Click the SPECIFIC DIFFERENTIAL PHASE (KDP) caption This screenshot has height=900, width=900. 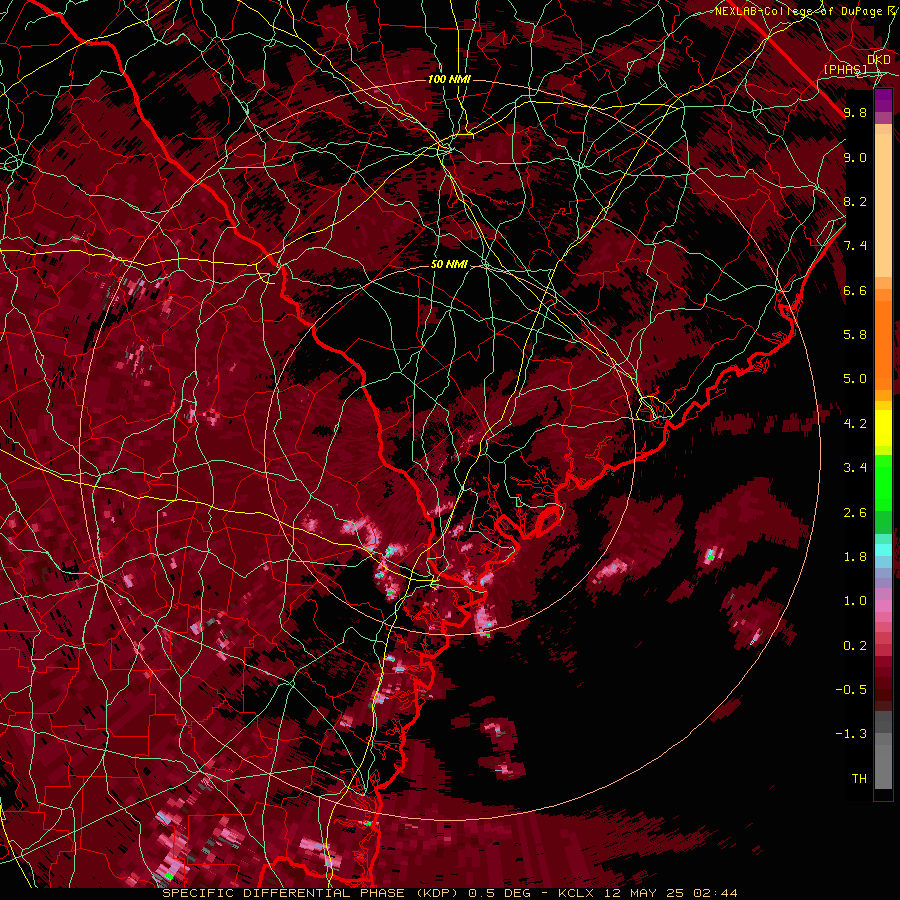click(312, 893)
